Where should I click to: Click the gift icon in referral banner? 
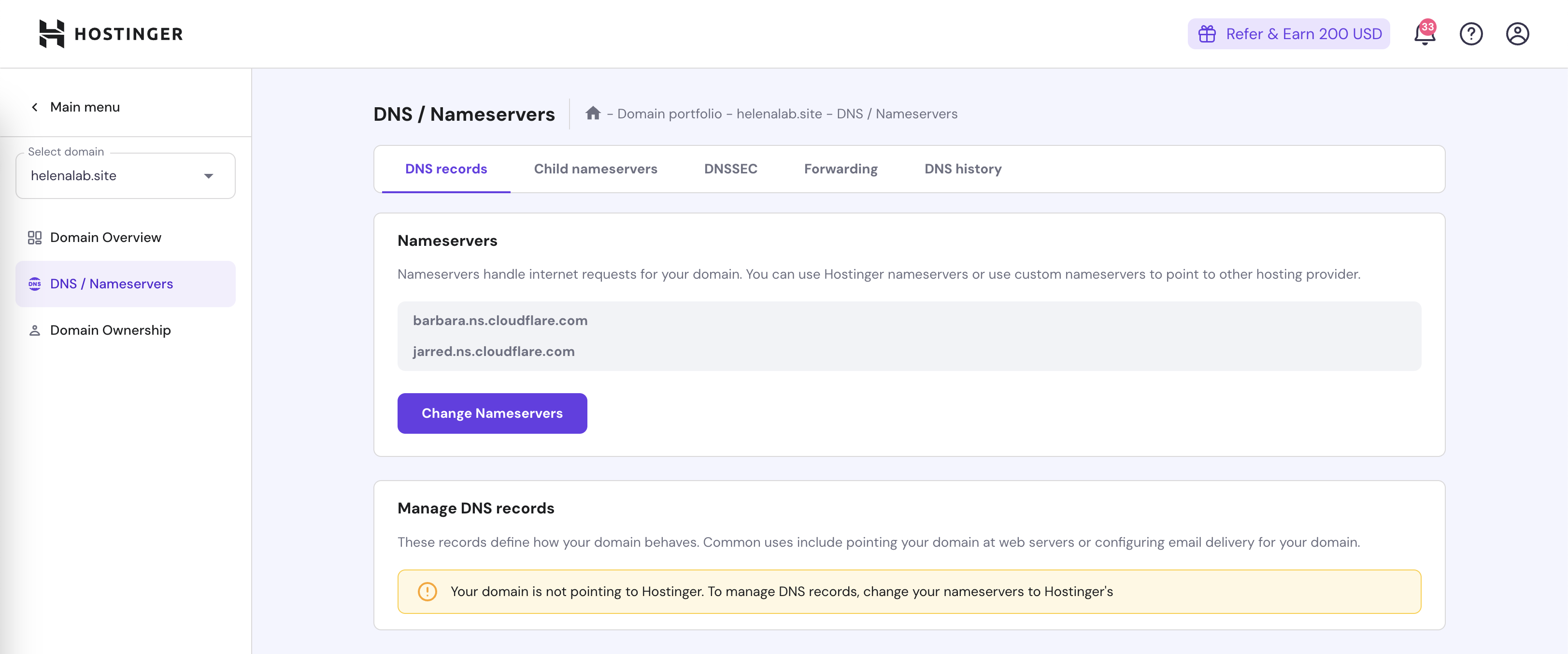click(1207, 34)
